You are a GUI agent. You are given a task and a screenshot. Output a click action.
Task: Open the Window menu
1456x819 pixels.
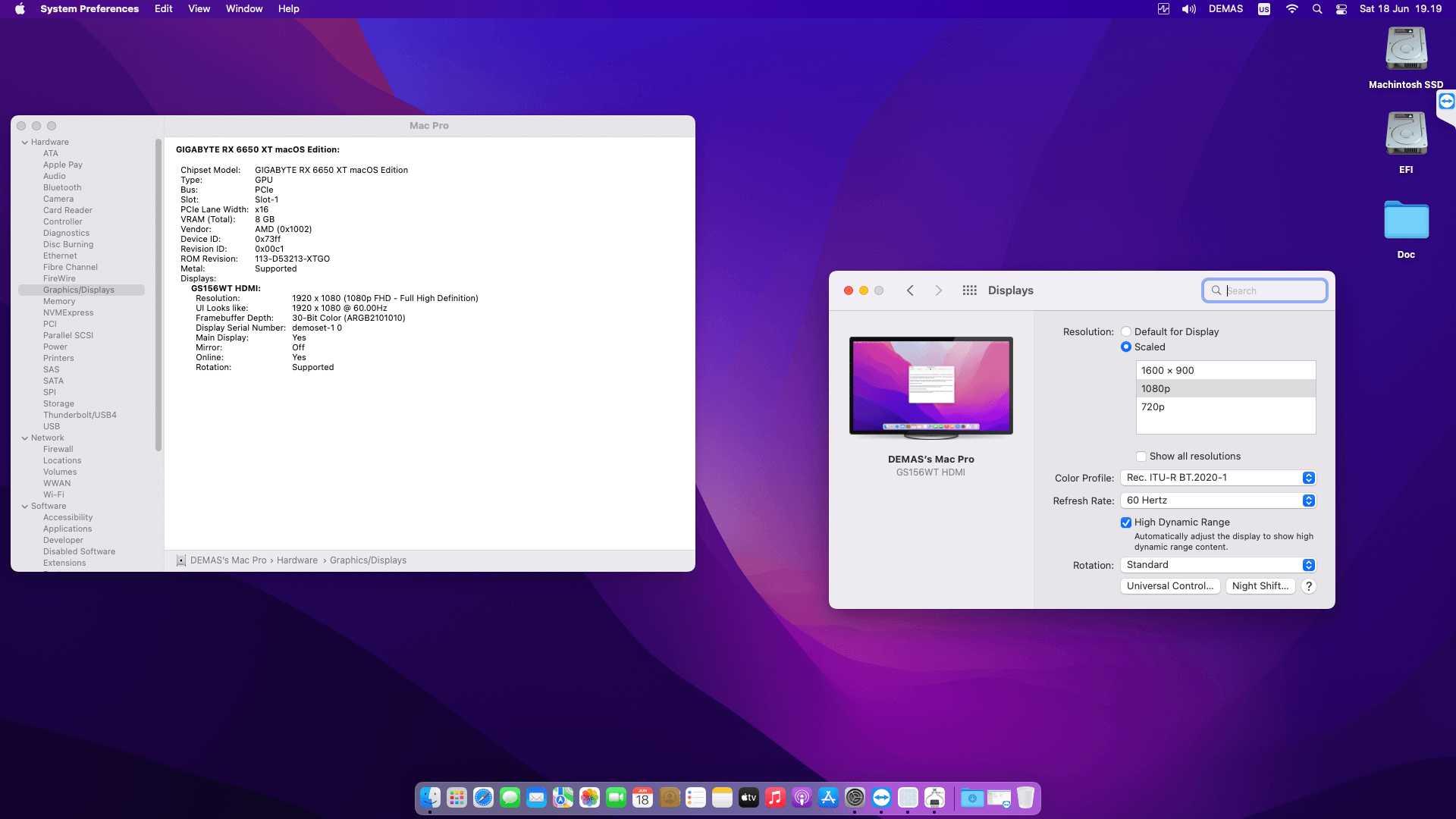pyautogui.click(x=243, y=9)
